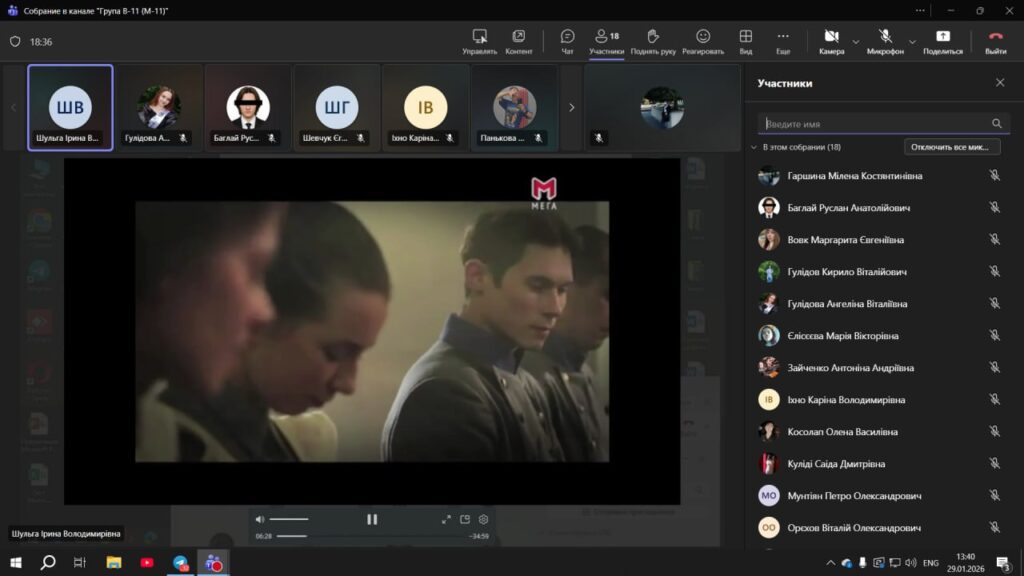Click the video fullscreen expand icon
The height and width of the screenshot is (576, 1024).
coord(446,519)
